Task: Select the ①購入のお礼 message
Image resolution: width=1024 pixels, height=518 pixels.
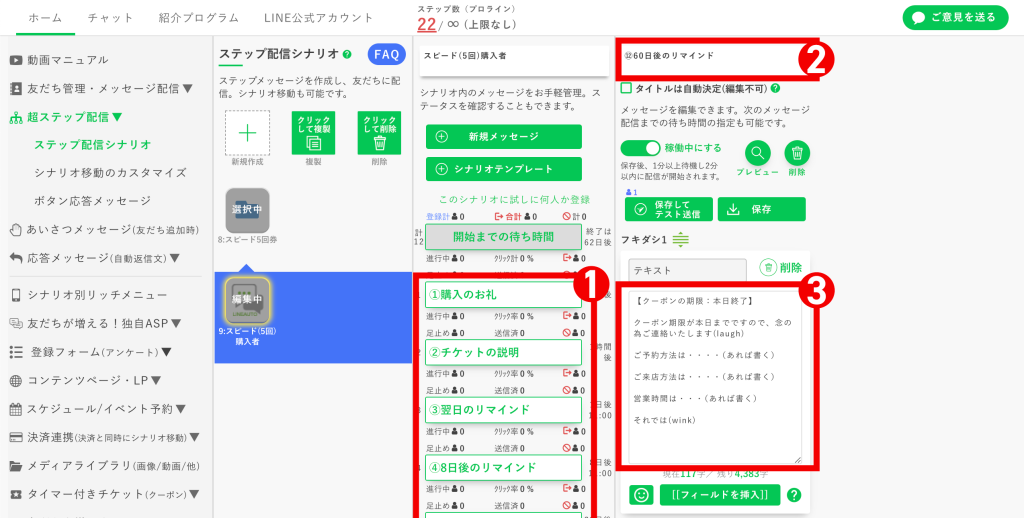Action: pos(504,295)
